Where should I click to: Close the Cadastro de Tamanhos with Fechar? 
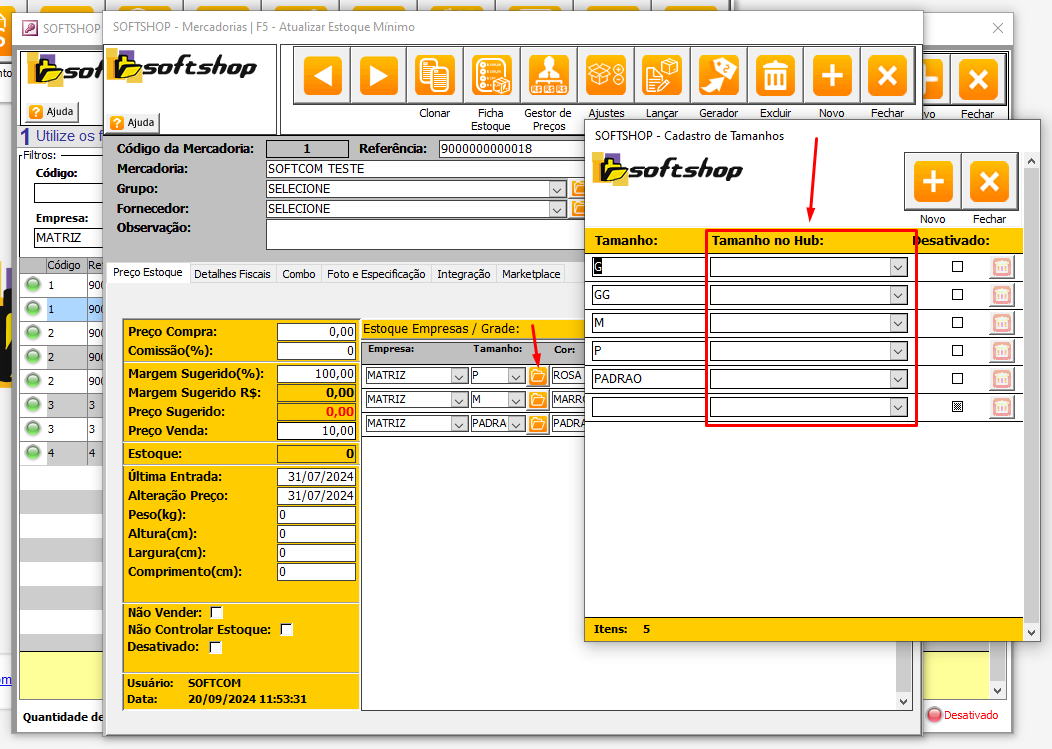[989, 182]
